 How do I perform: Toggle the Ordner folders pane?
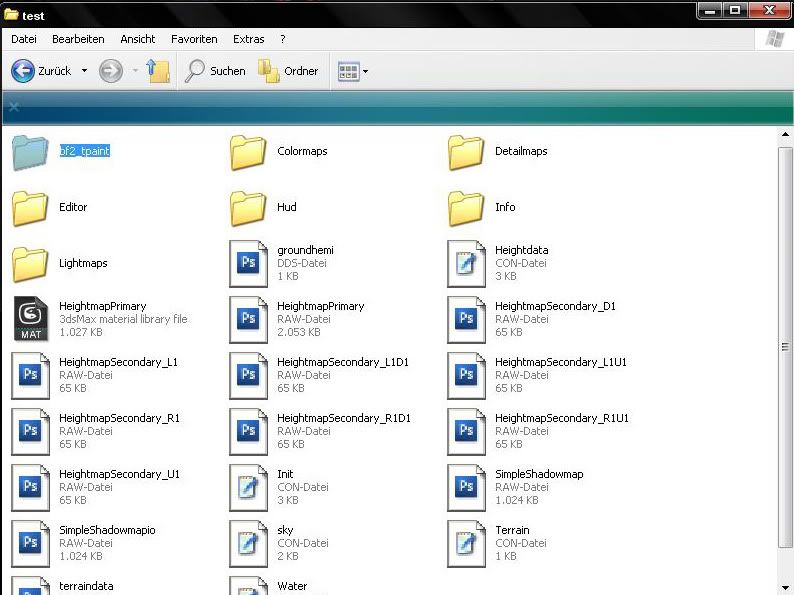[x=288, y=71]
